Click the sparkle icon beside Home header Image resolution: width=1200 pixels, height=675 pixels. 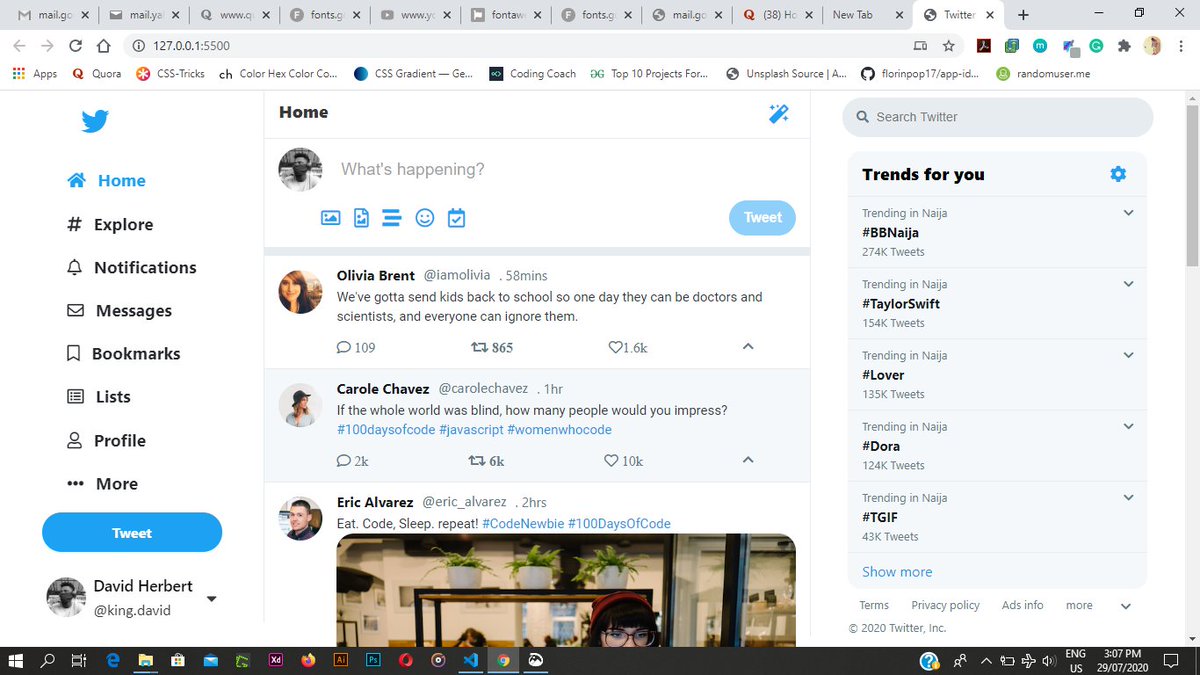coord(779,113)
